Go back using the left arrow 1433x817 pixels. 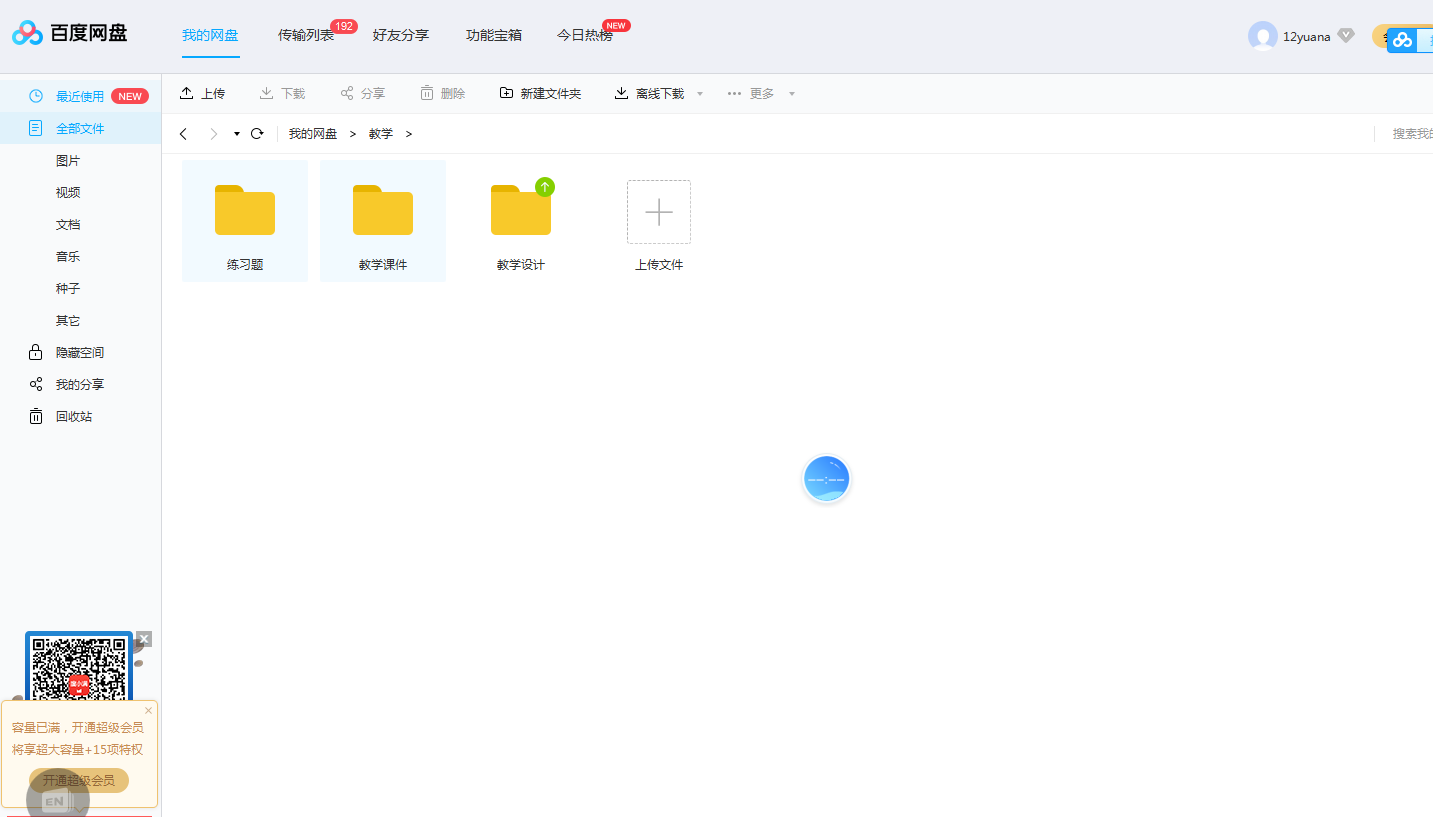[x=183, y=134]
